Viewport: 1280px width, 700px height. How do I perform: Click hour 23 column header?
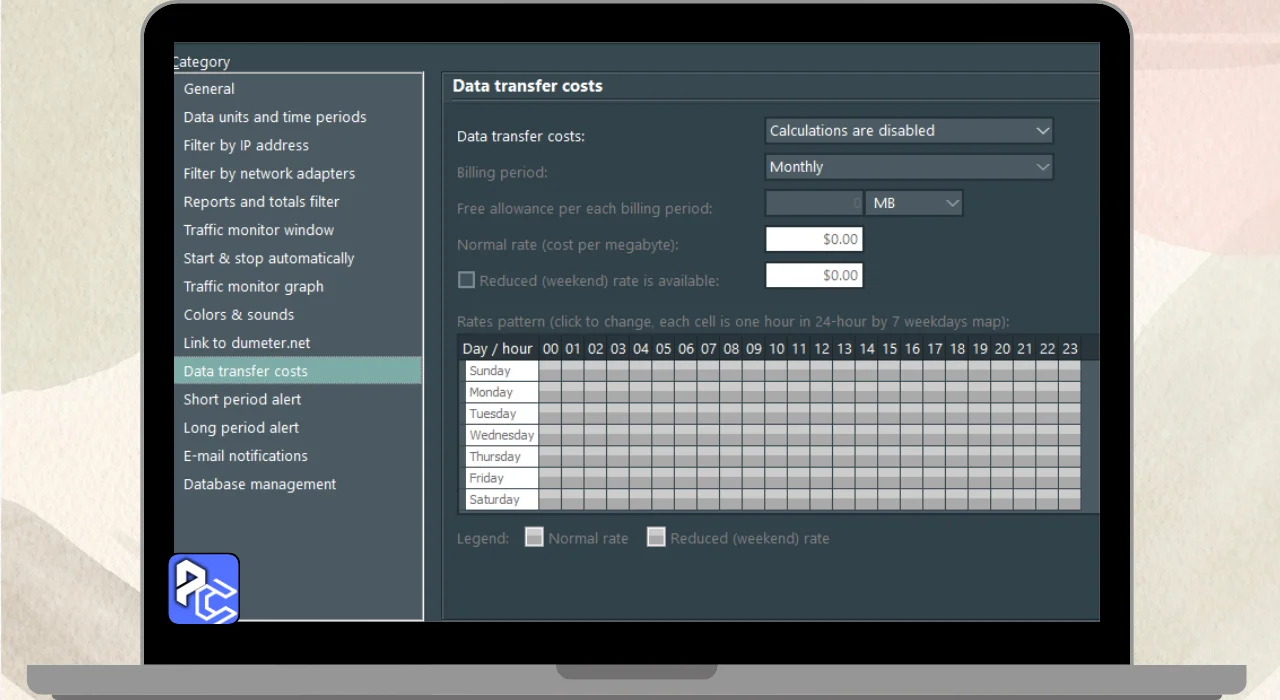tap(1070, 349)
